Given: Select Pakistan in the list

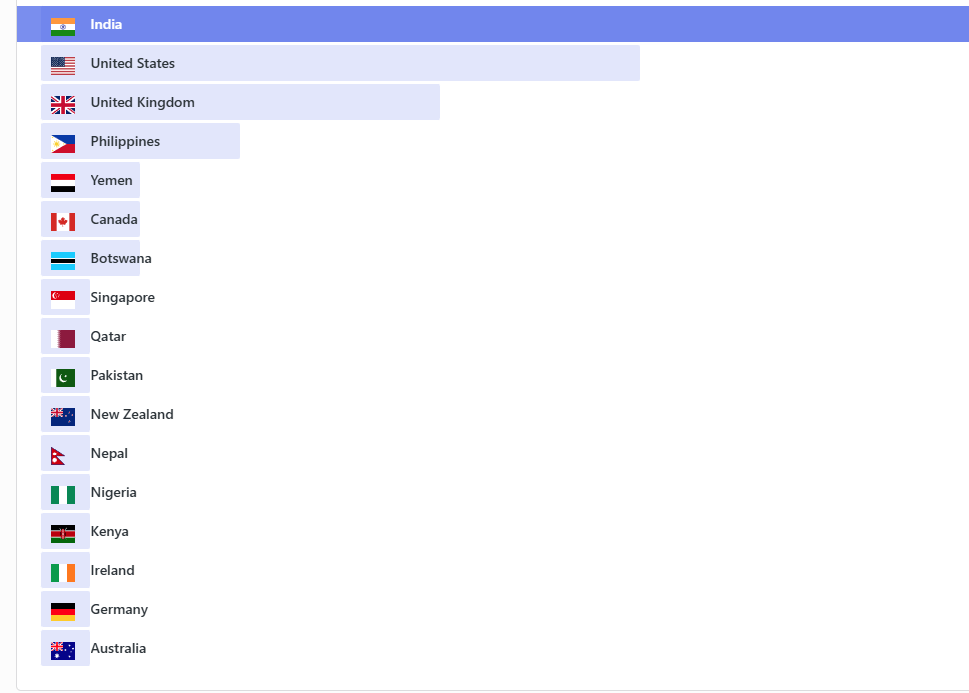Looking at the screenshot, I should point(116,376).
